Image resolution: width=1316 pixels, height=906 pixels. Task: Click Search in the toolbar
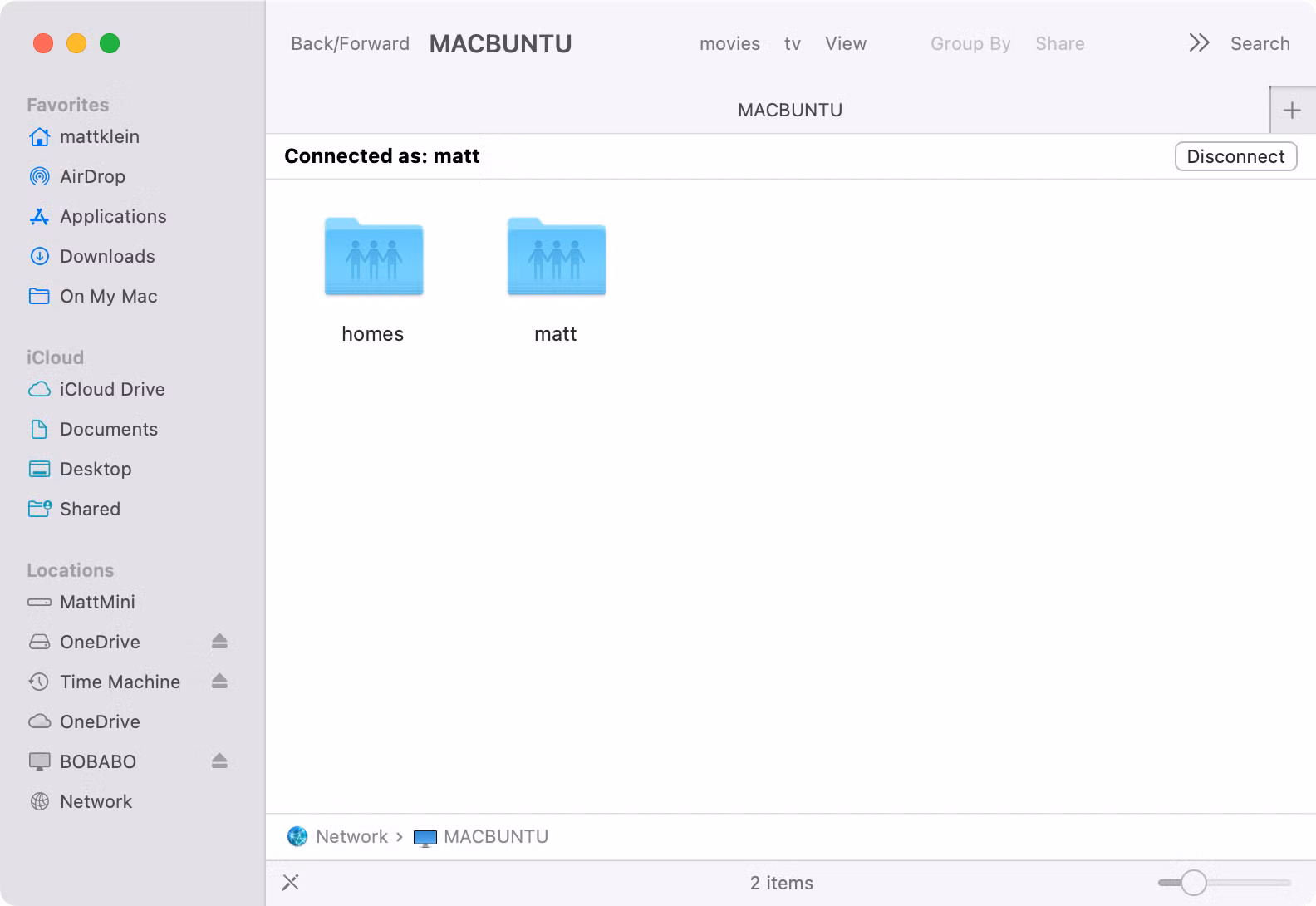pyautogui.click(x=1260, y=43)
